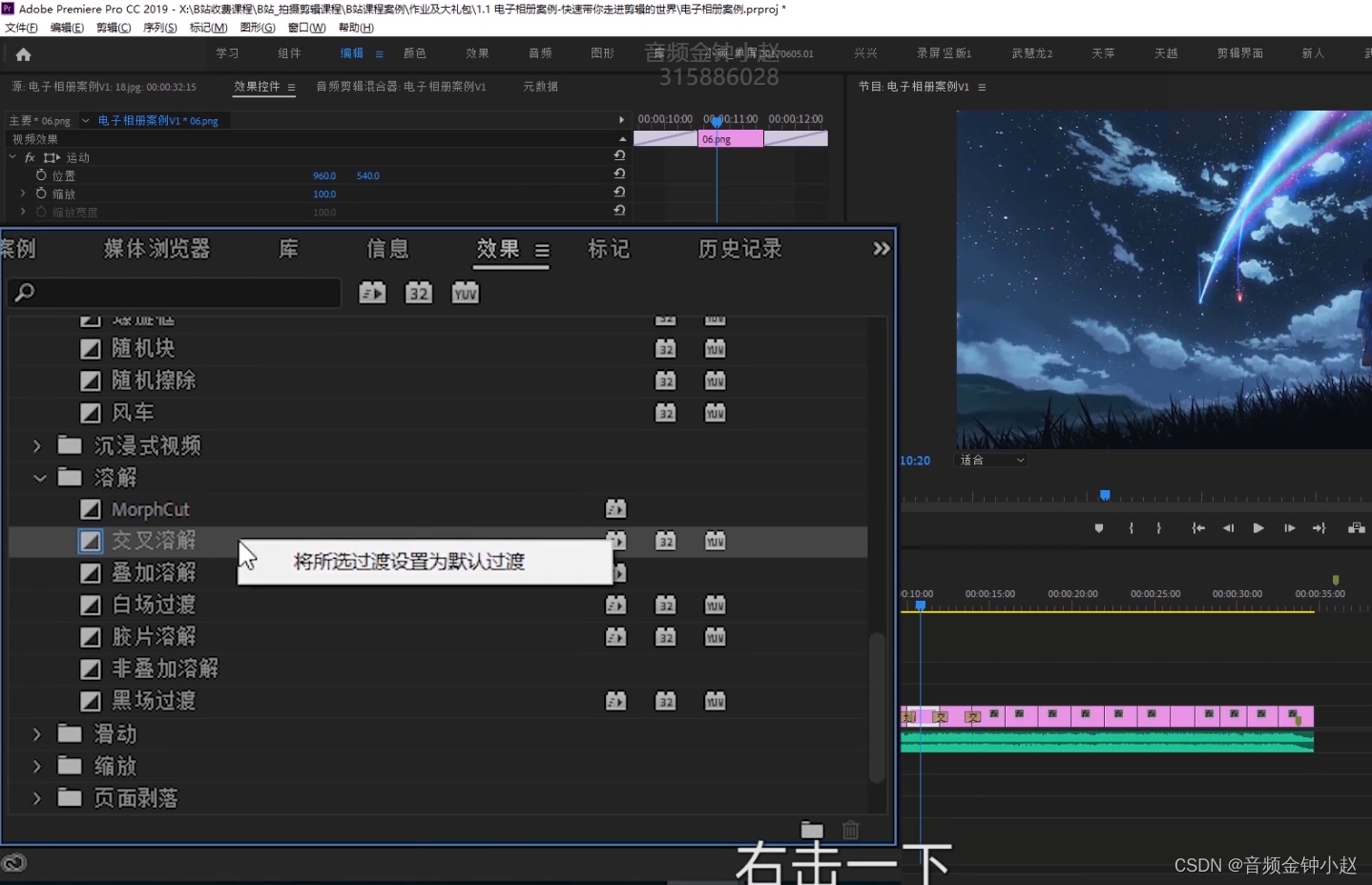Viewport: 1372px width, 885px height.
Task: Play the sequence in Program monitor
Action: 1258,527
